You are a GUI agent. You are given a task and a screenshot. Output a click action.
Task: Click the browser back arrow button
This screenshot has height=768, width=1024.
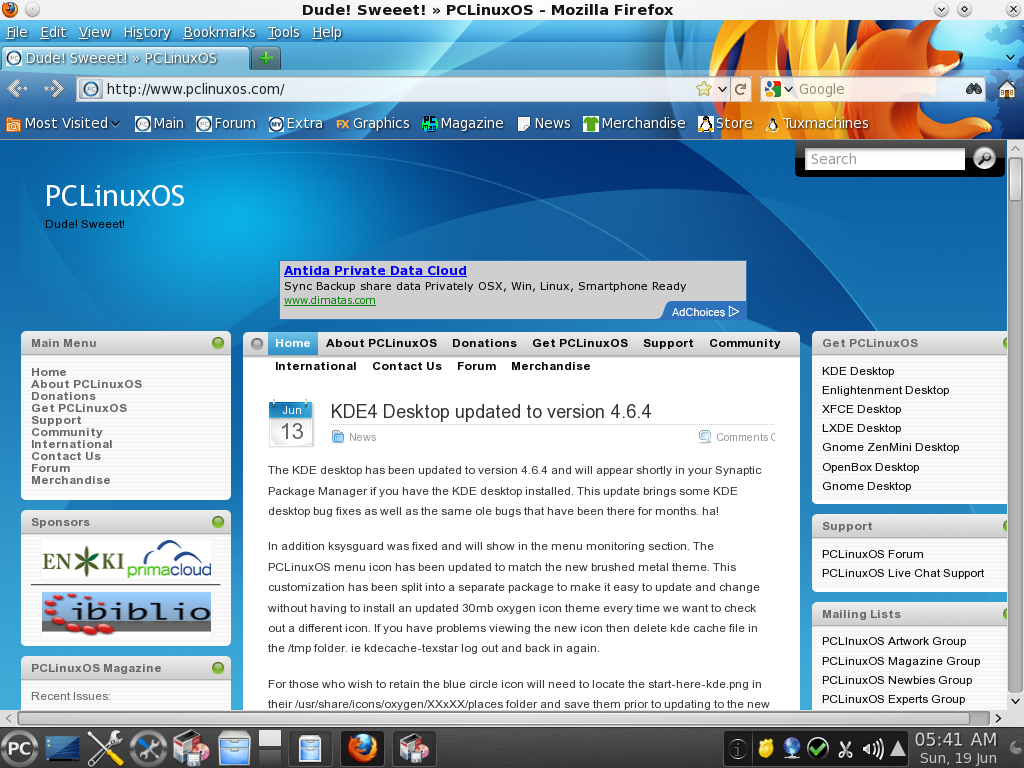pos(18,89)
